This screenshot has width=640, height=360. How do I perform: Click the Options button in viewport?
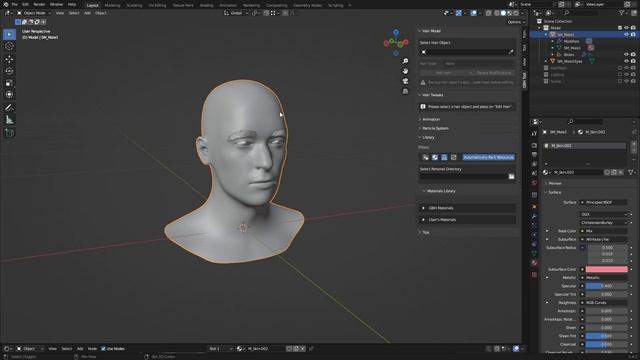tap(515, 22)
